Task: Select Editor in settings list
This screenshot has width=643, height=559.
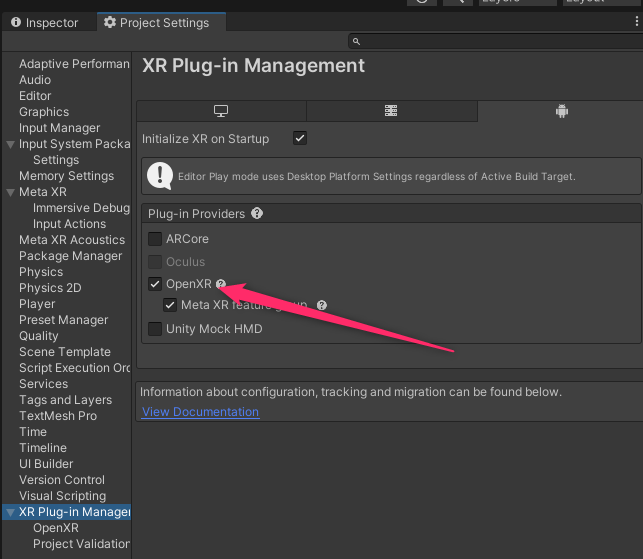Action: click(35, 96)
